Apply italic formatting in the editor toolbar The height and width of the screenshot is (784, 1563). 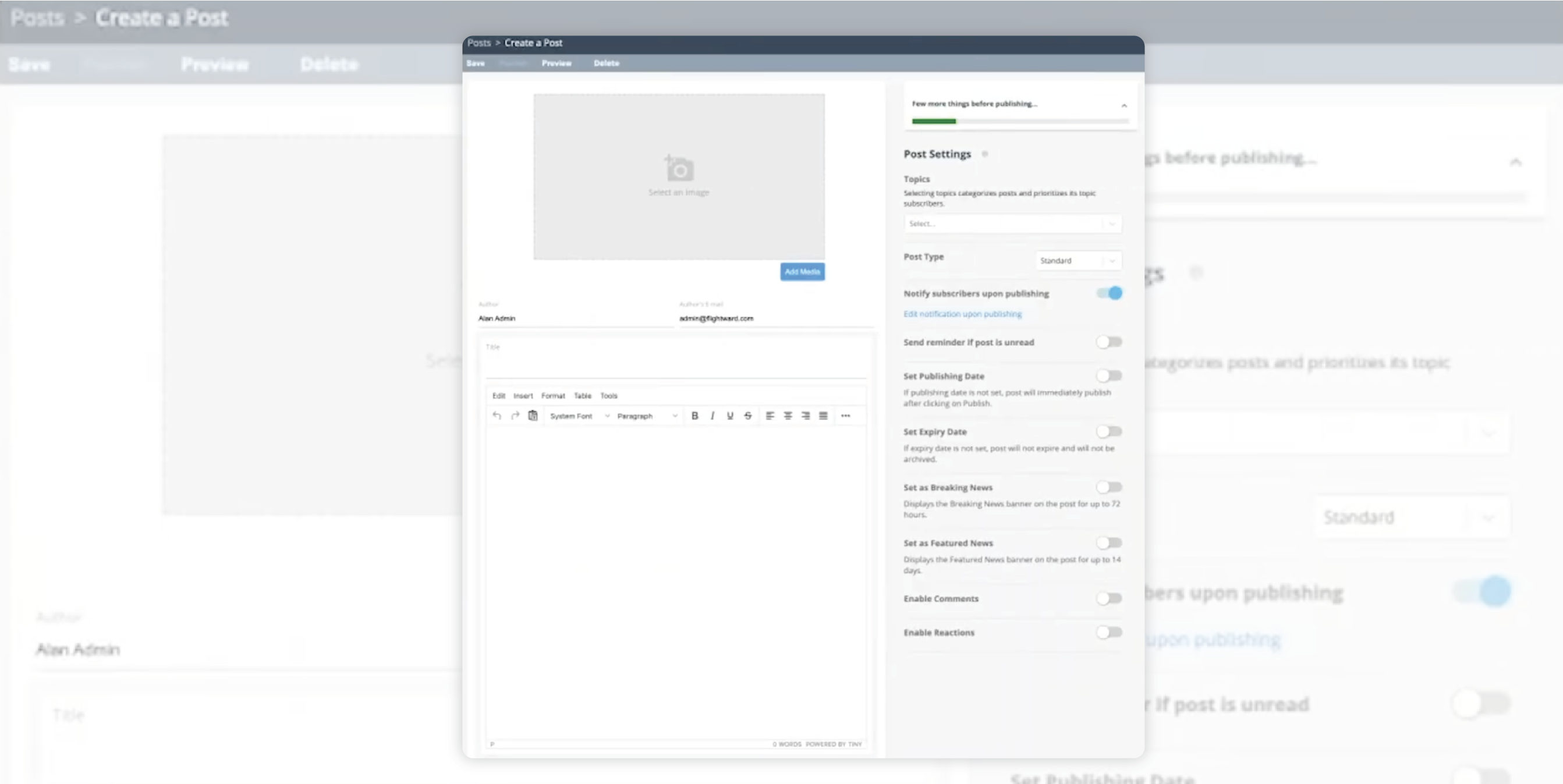pos(713,416)
